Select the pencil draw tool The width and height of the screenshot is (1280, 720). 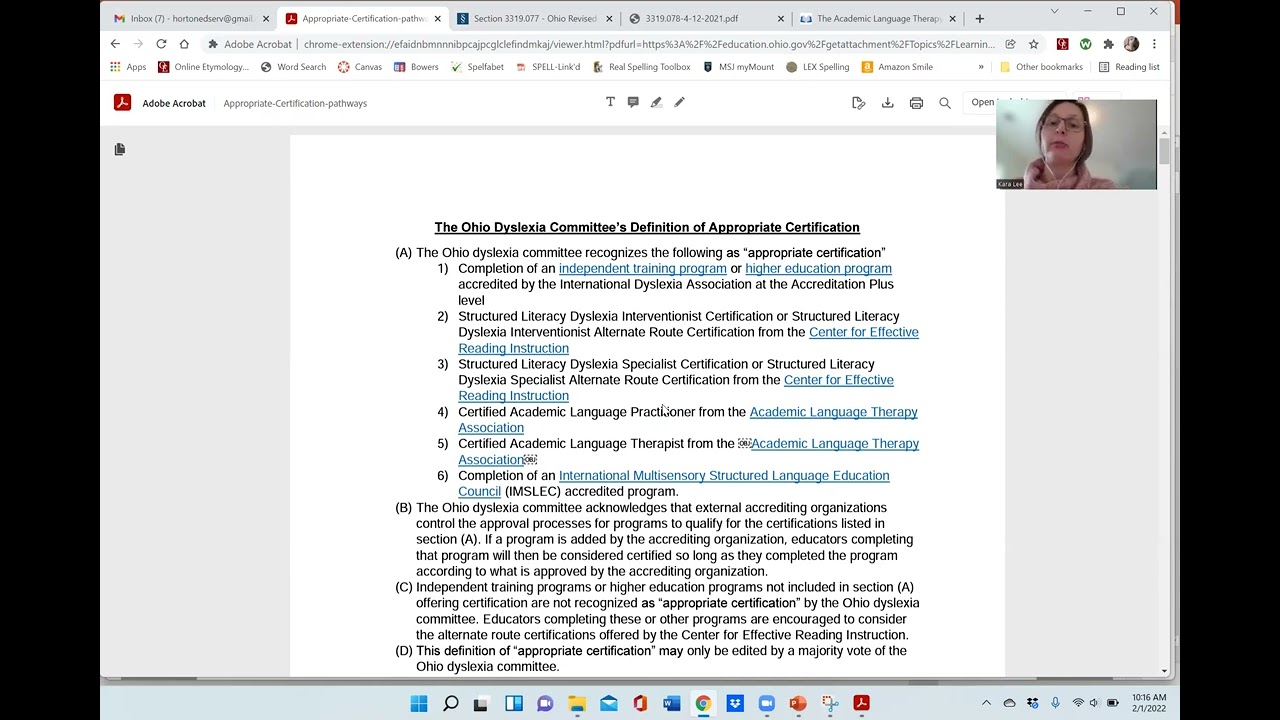coord(679,102)
